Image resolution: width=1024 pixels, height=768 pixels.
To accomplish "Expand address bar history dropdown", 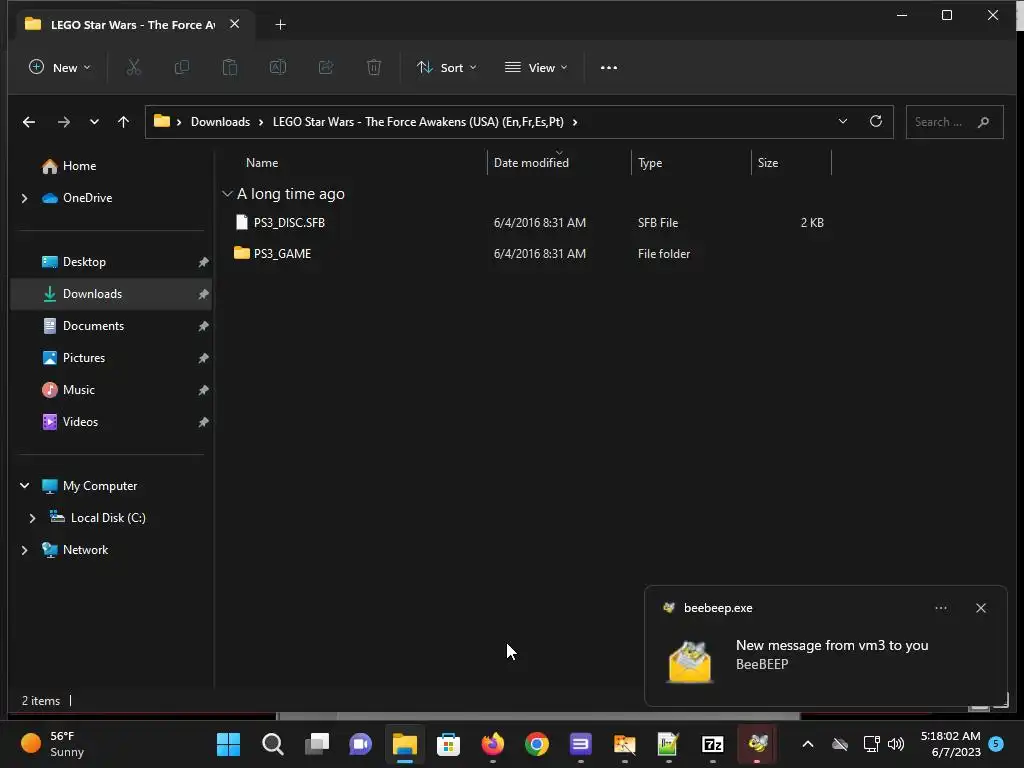I will [843, 121].
